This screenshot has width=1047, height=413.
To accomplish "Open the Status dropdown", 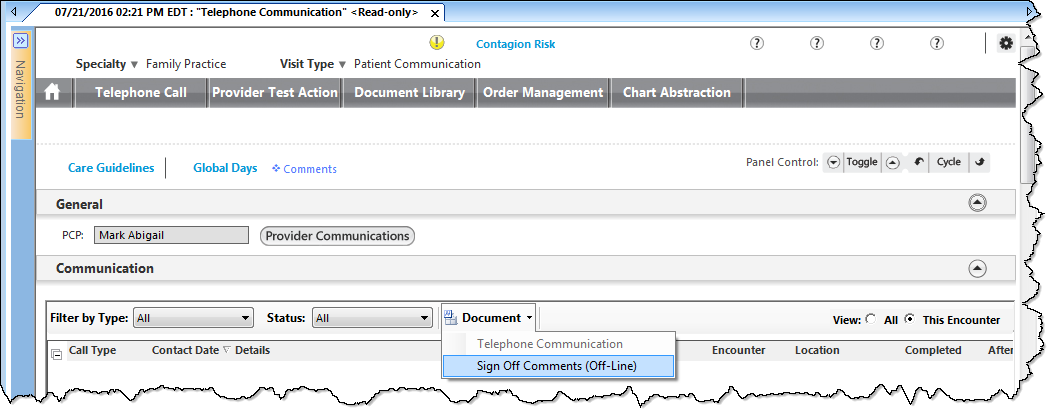I will (x=373, y=319).
